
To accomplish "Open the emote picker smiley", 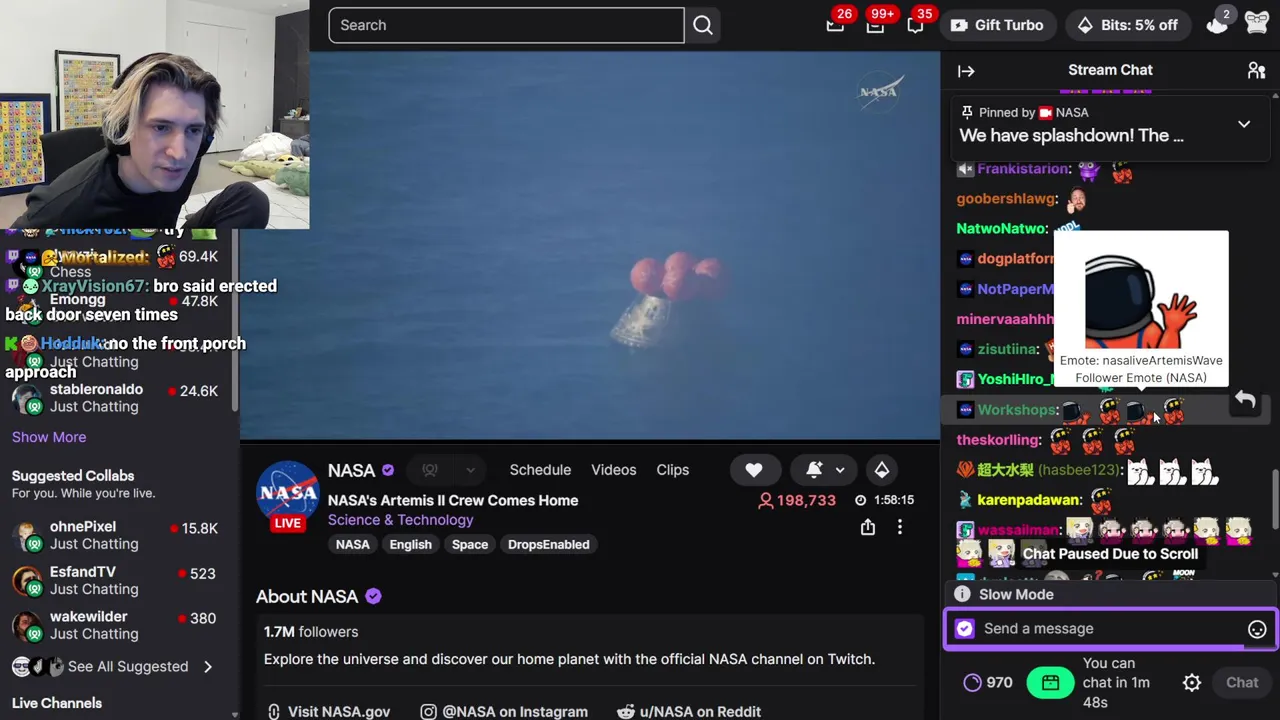I will click(1257, 629).
